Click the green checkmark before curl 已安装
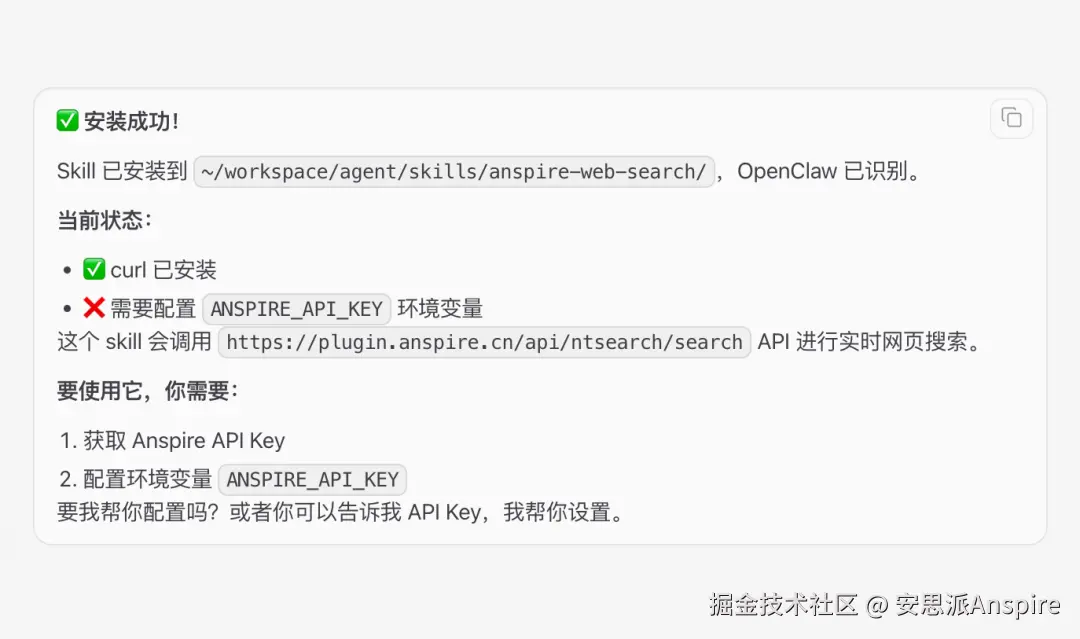 94,269
